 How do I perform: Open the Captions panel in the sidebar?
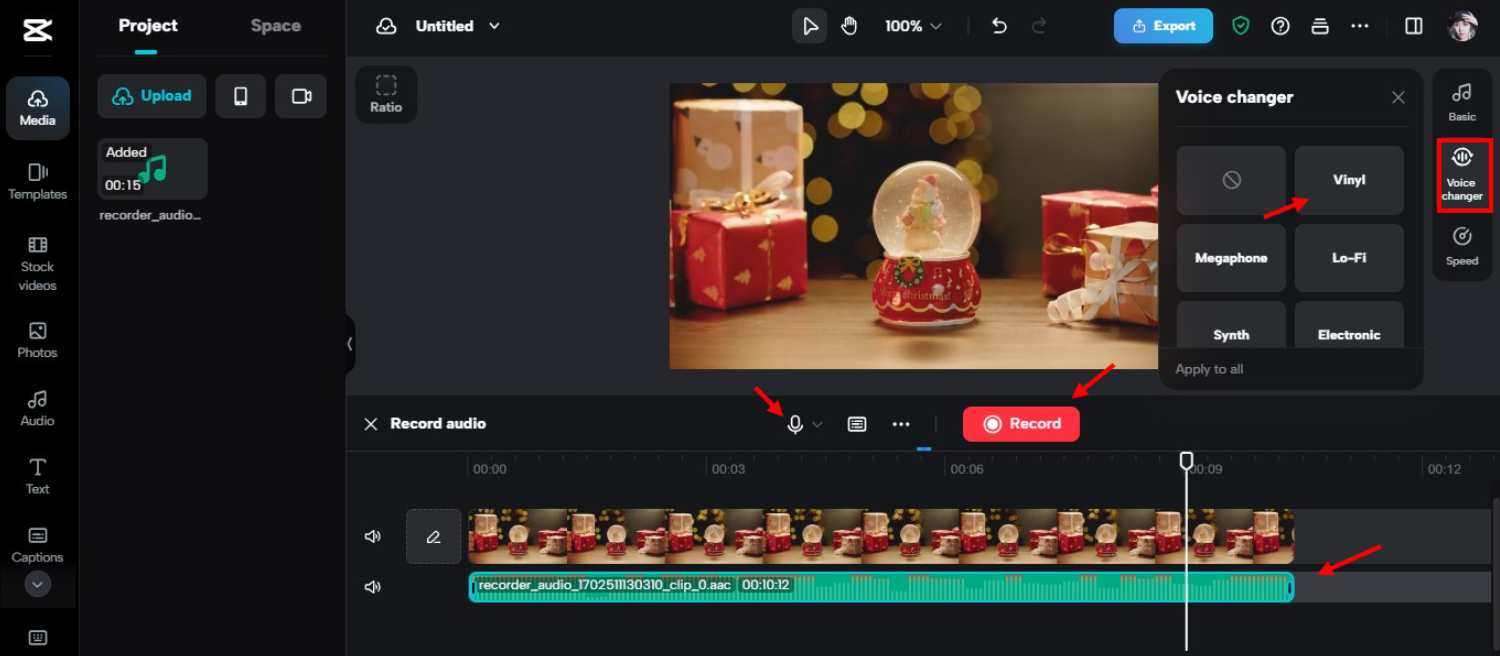click(x=37, y=544)
